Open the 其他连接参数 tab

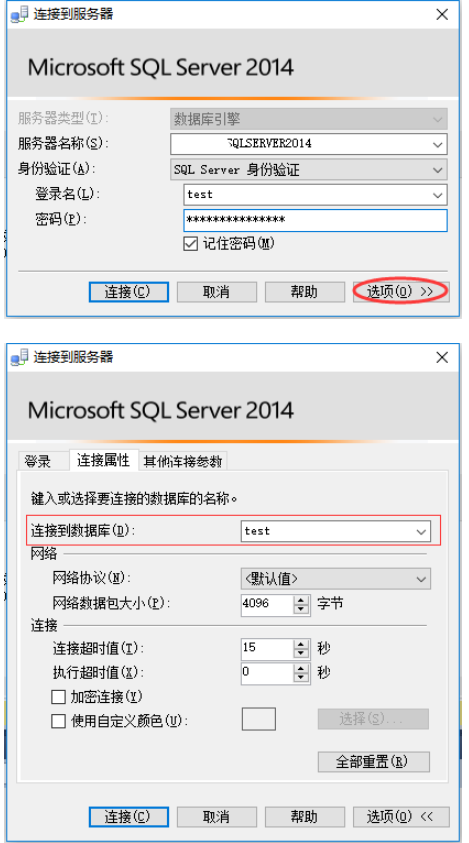pyautogui.click(x=182, y=461)
